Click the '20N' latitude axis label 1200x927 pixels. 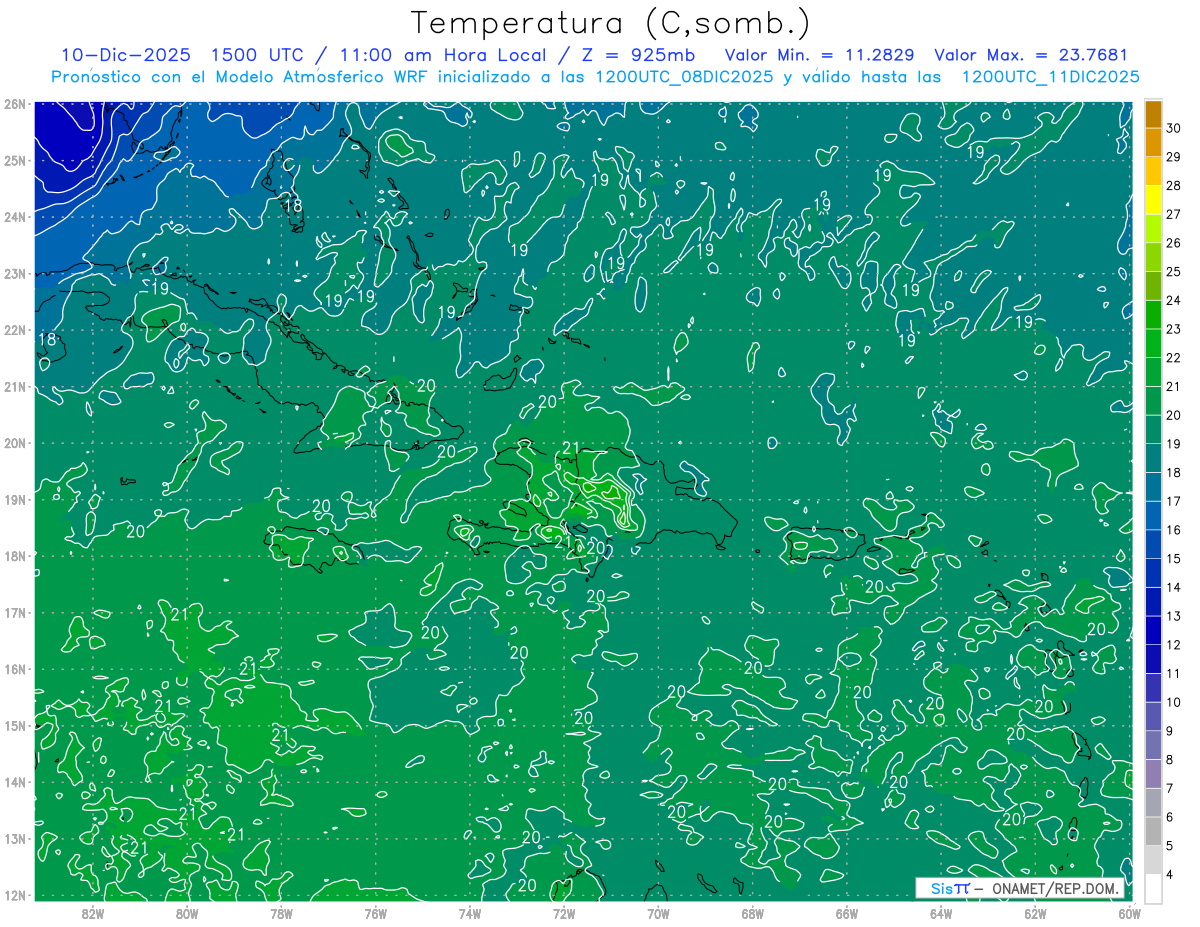click(x=14, y=443)
